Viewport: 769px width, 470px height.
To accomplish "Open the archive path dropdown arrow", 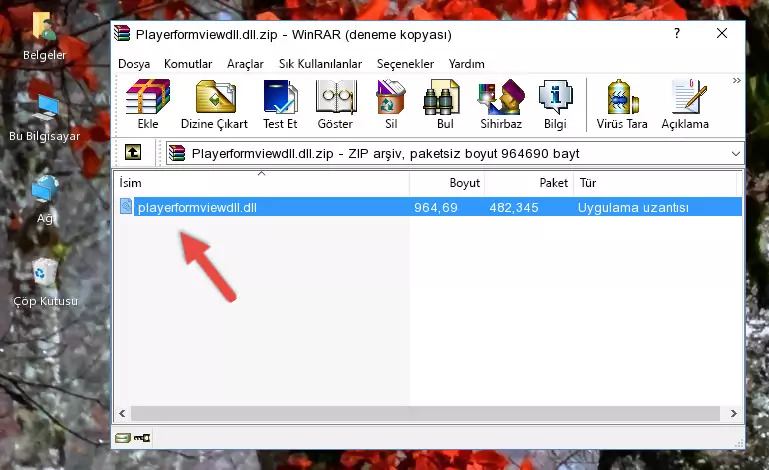I will pos(736,154).
